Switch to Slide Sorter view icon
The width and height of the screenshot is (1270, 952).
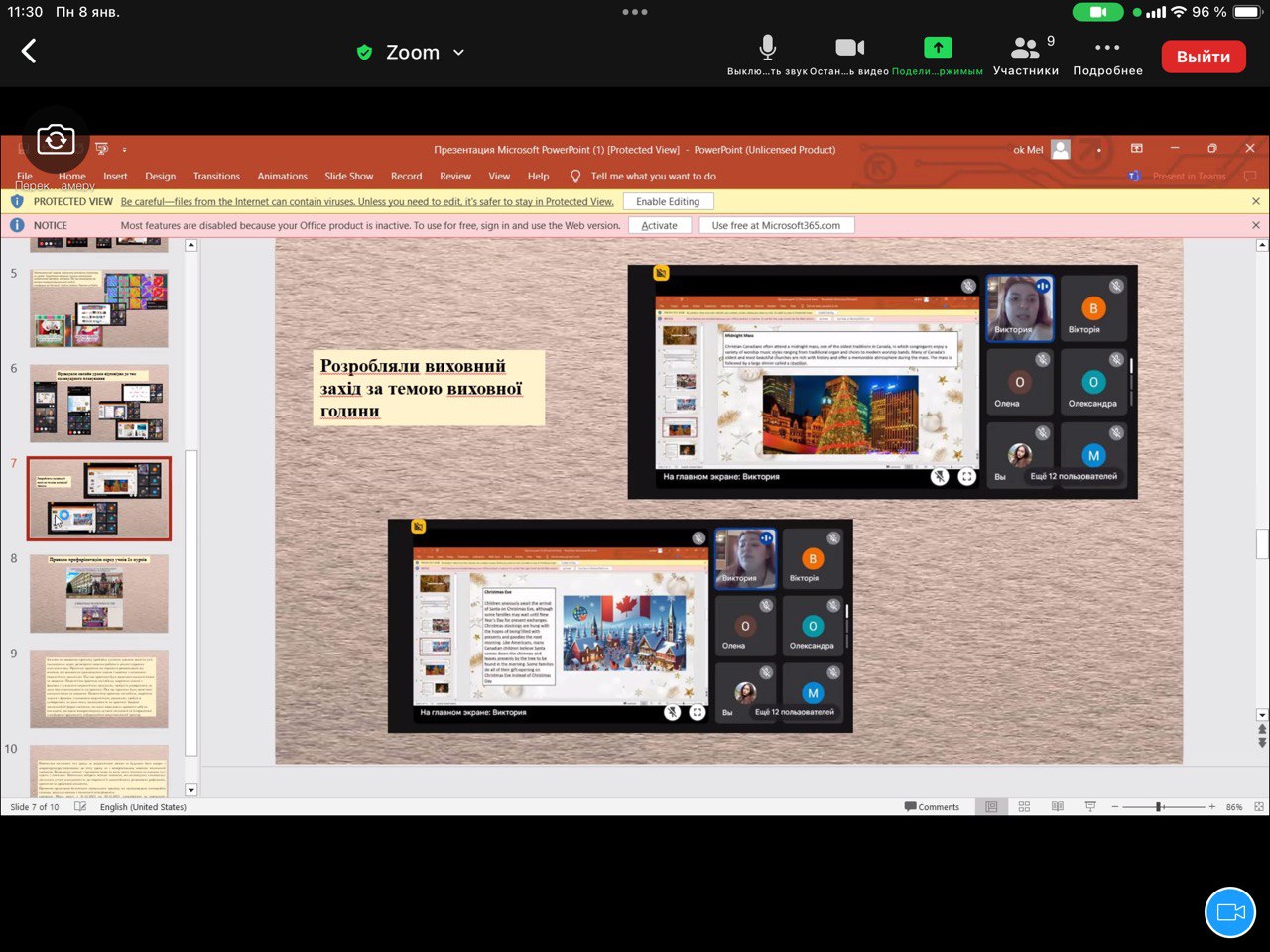click(1024, 807)
